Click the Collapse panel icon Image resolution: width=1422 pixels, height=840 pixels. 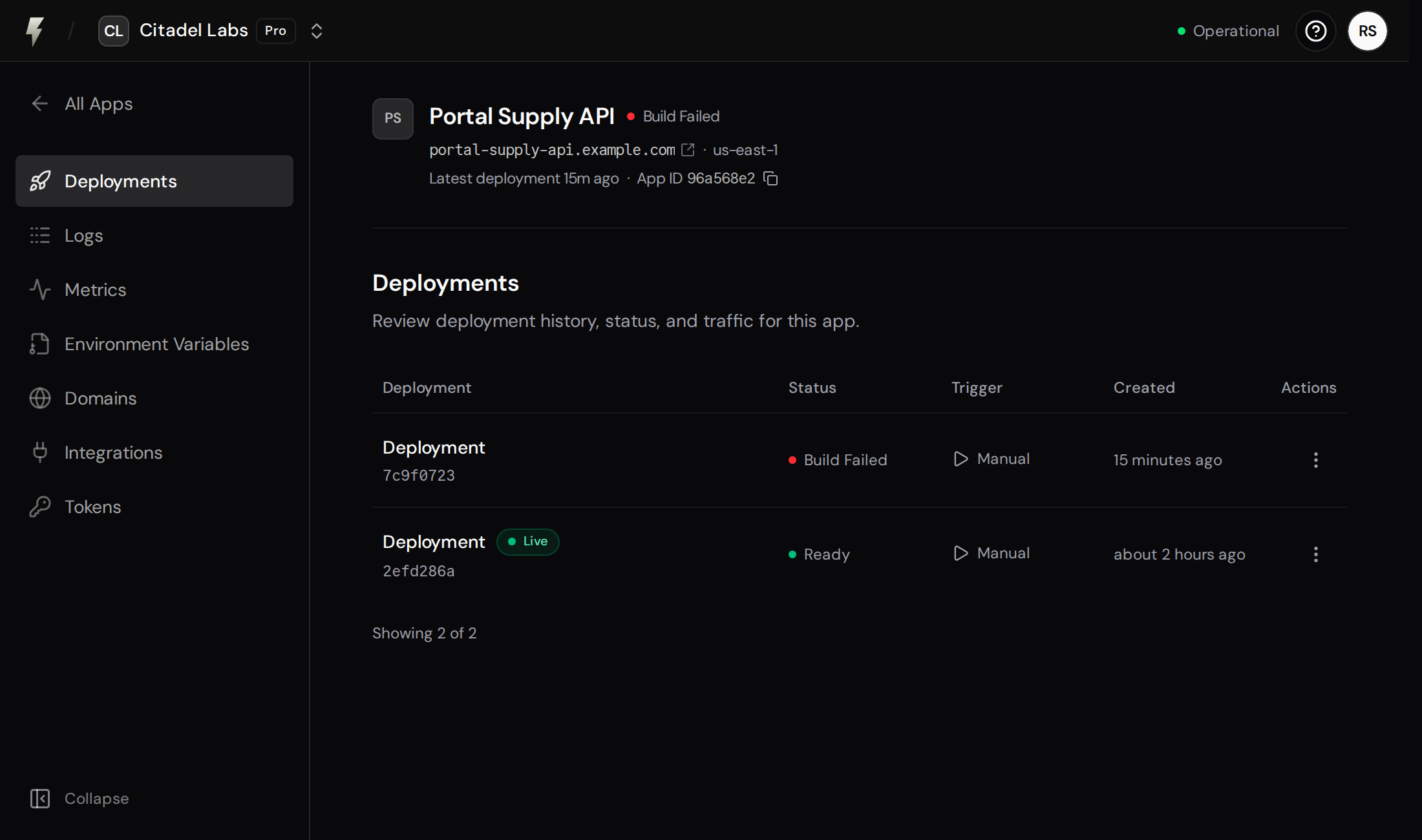pos(40,799)
